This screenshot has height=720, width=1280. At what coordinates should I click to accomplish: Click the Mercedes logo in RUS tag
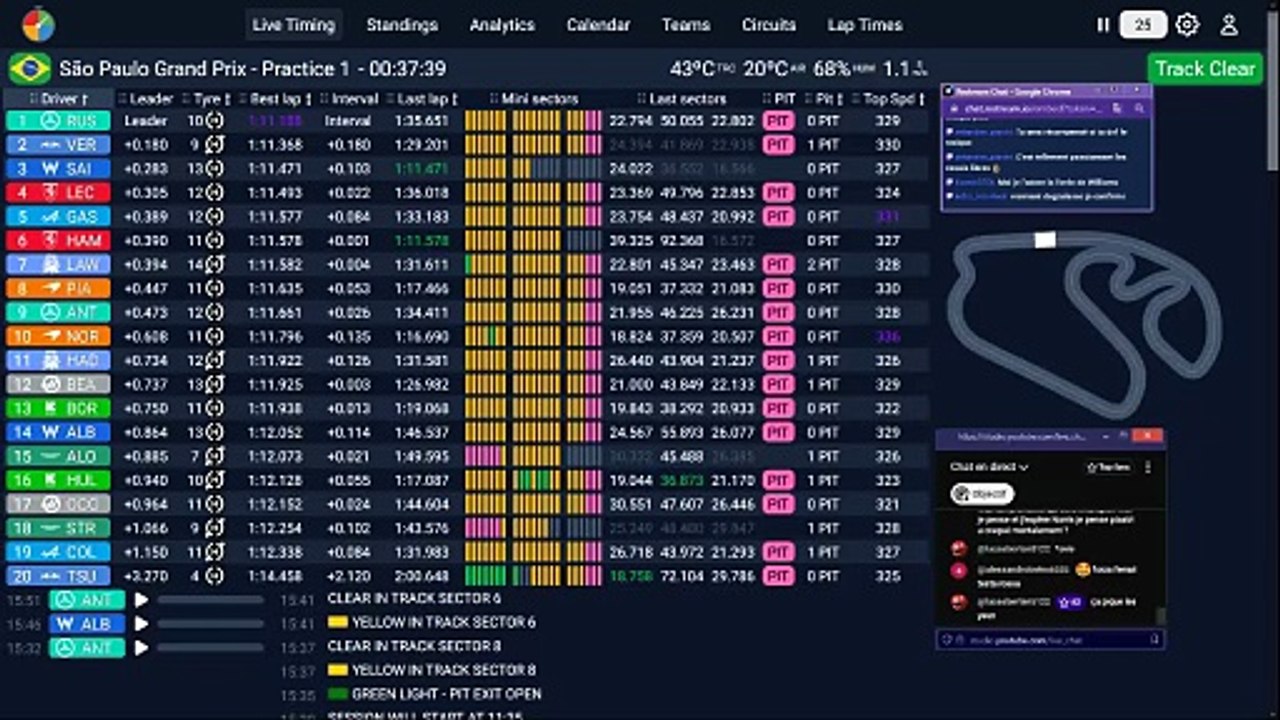(49, 121)
